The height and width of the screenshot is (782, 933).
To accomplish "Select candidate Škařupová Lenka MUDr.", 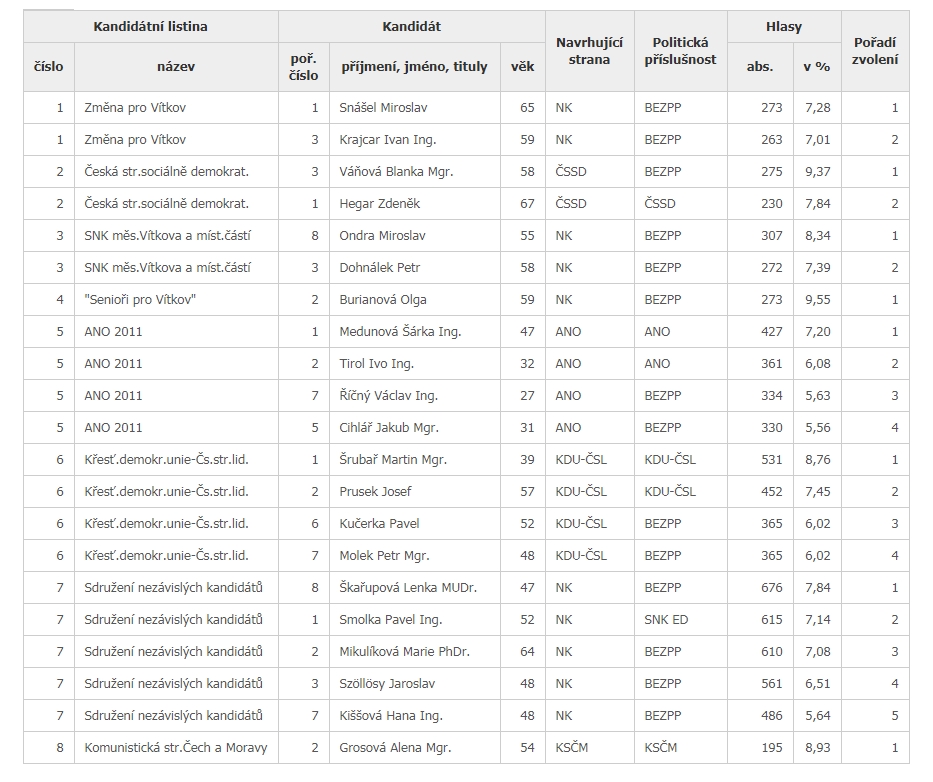I will pyautogui.click(x=402, y=588).
